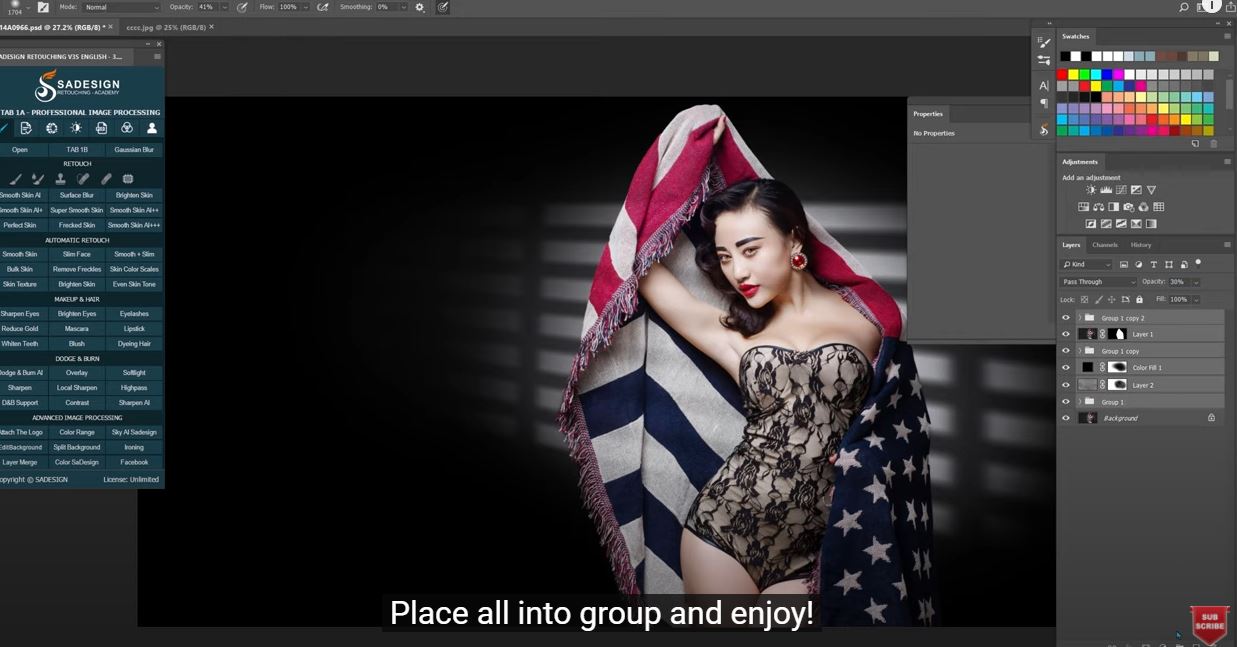Click the Gaussian Blur button
The image size is (1237, 647).
pyautogui.click(x=134, y=150)
